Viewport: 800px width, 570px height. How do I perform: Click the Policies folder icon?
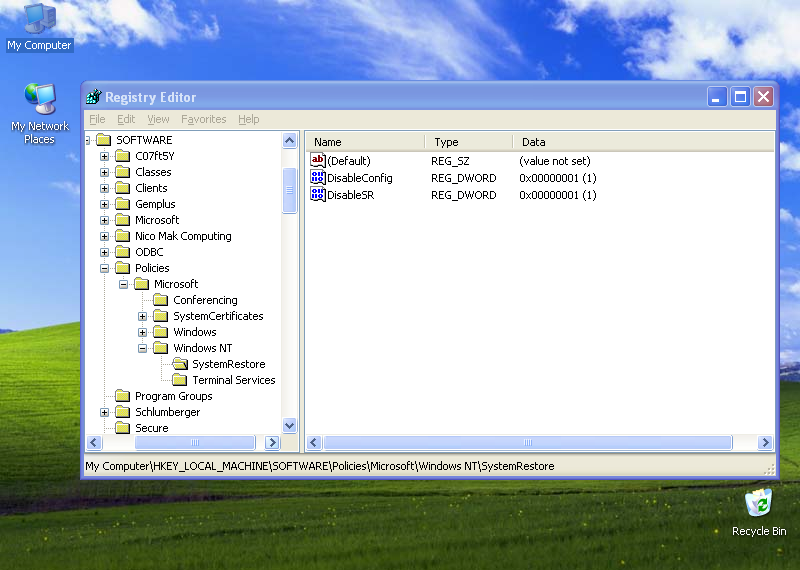pos(122,267)
